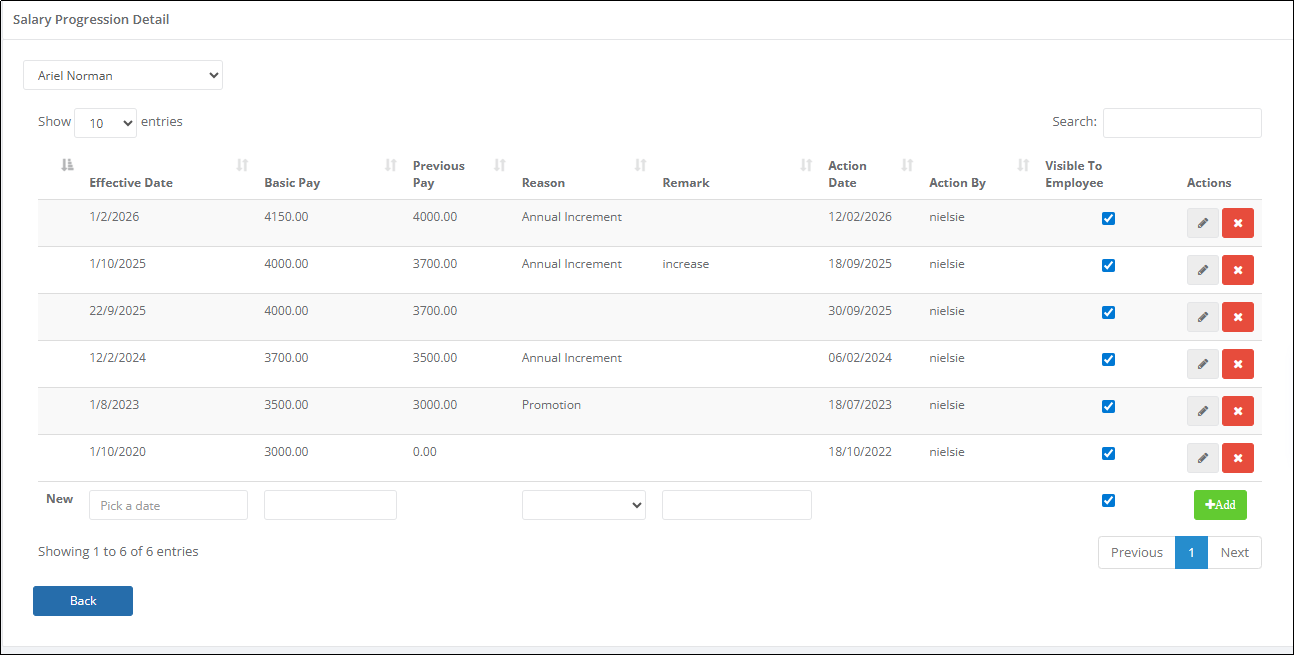Open the Show entries count dropdown

pyautogui.click(x=105, y=123)
